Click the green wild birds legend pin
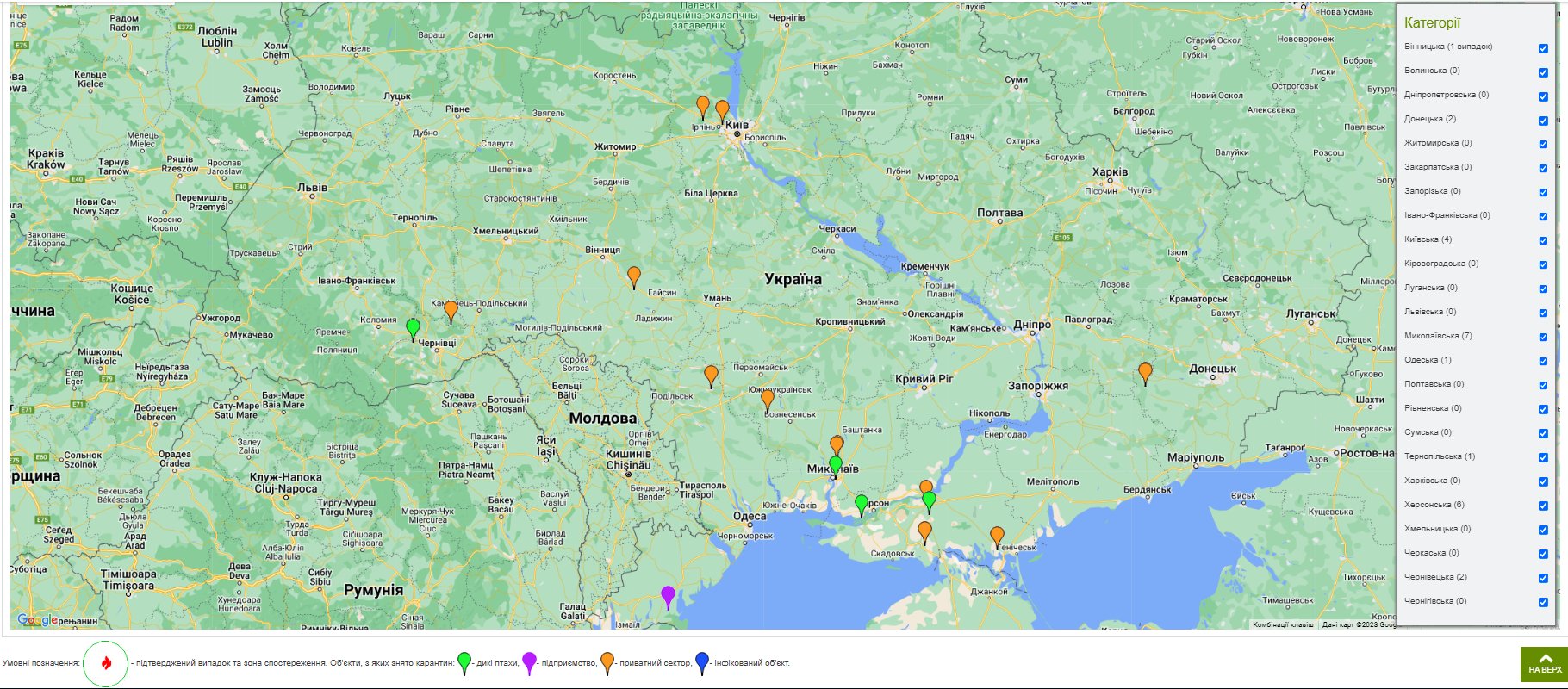 [464, 662]
